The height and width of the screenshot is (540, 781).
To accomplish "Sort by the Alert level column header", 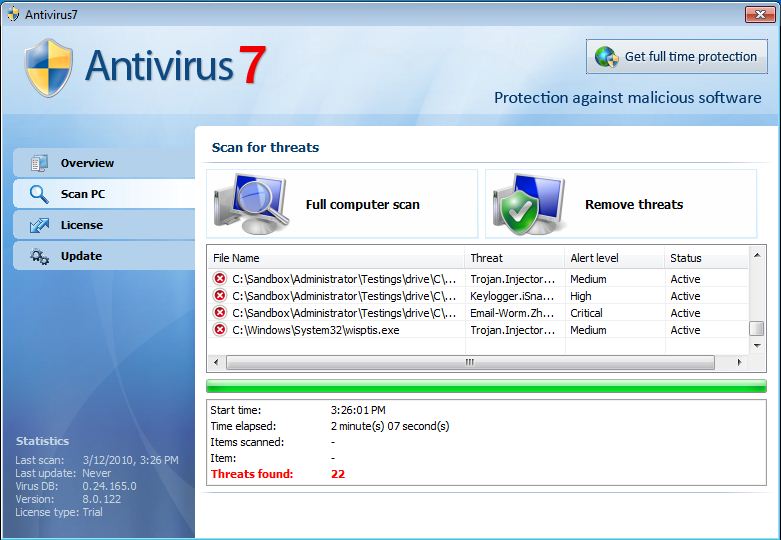I will tap(614, 258).
